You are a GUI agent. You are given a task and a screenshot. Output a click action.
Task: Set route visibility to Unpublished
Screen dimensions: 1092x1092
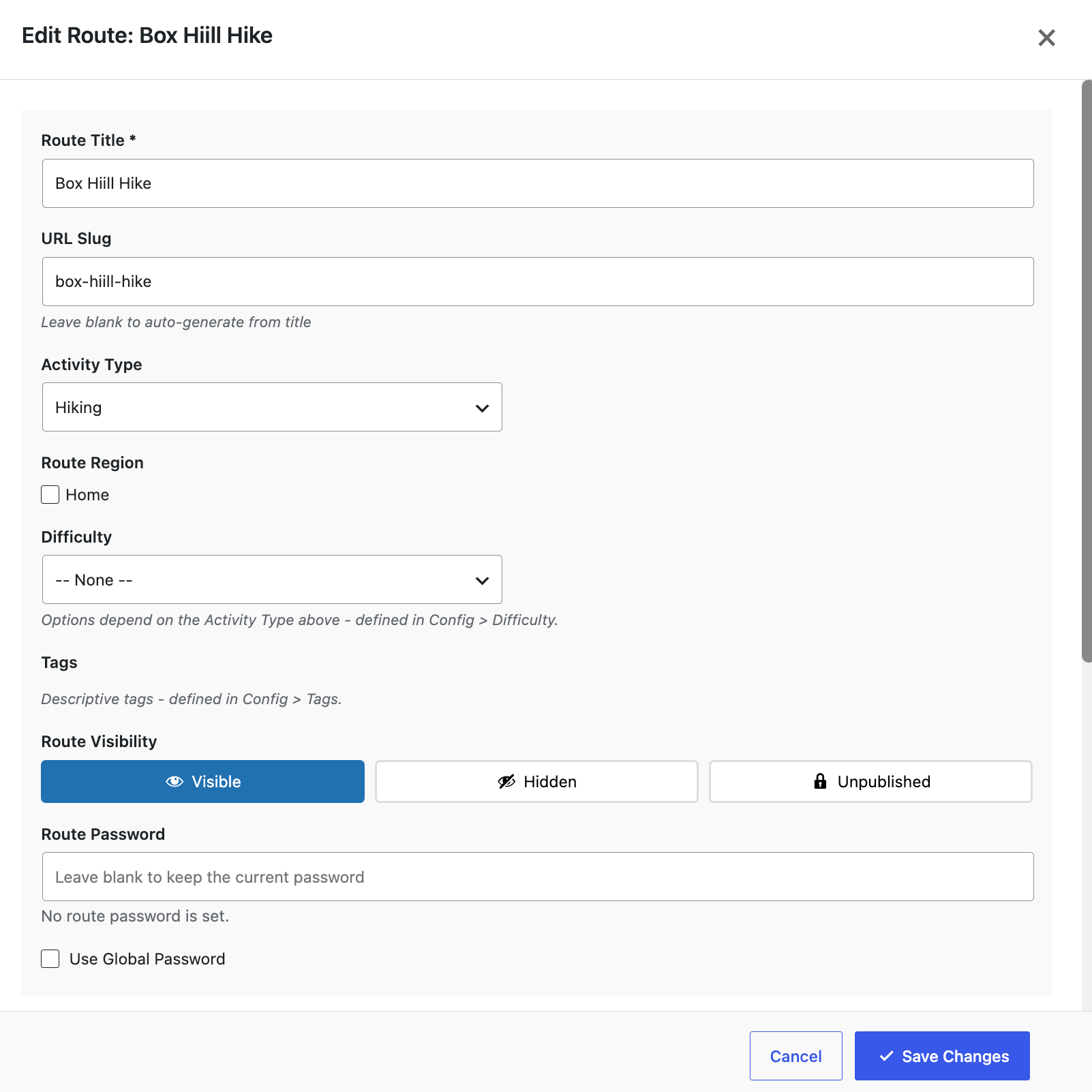[x=870, y=781]
